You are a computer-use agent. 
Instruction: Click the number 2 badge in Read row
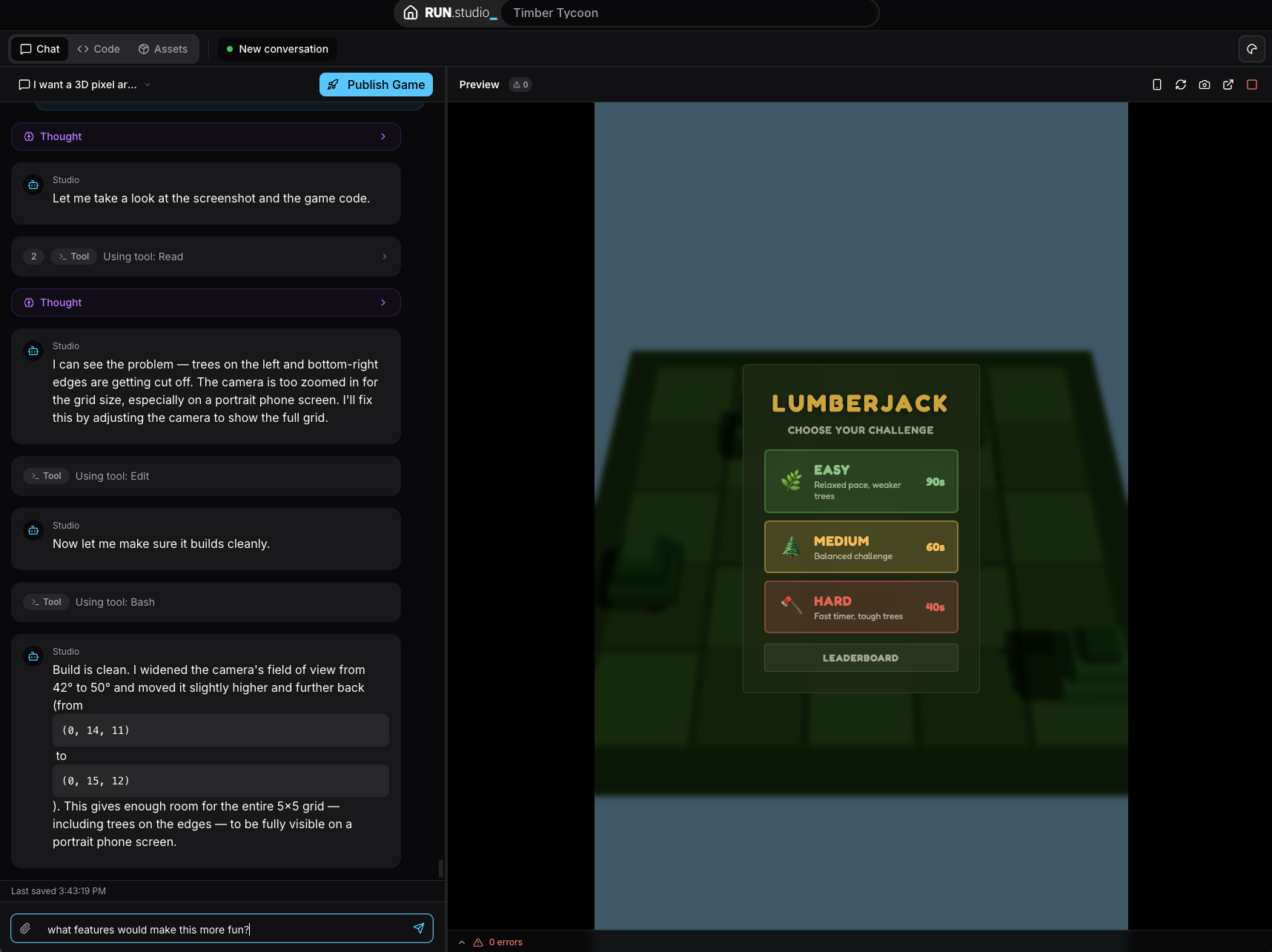(33, 257)
